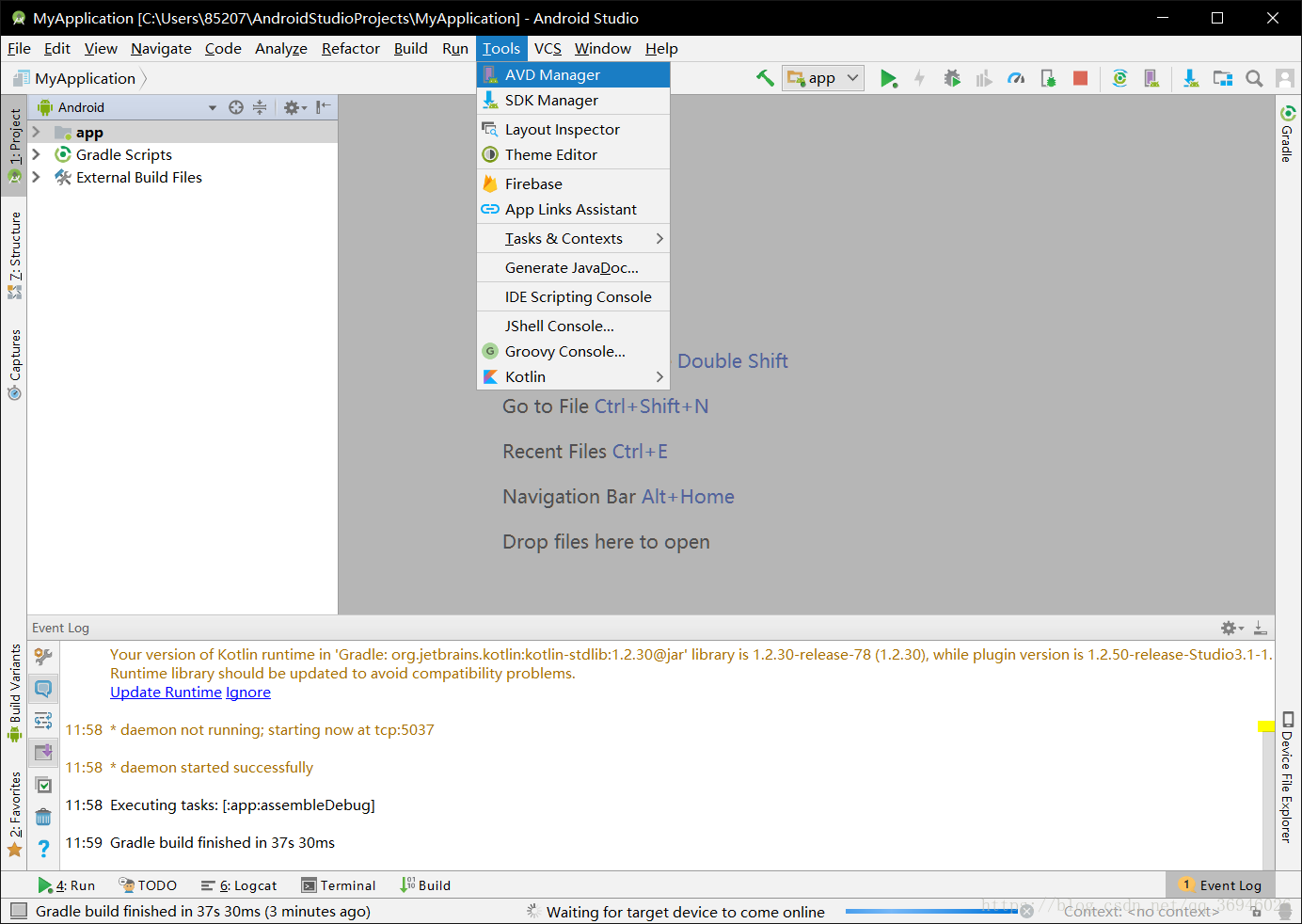1302x924 pixels.
Task: Click Search Everywhere magnifier icon
Action: coord(1254,78)
